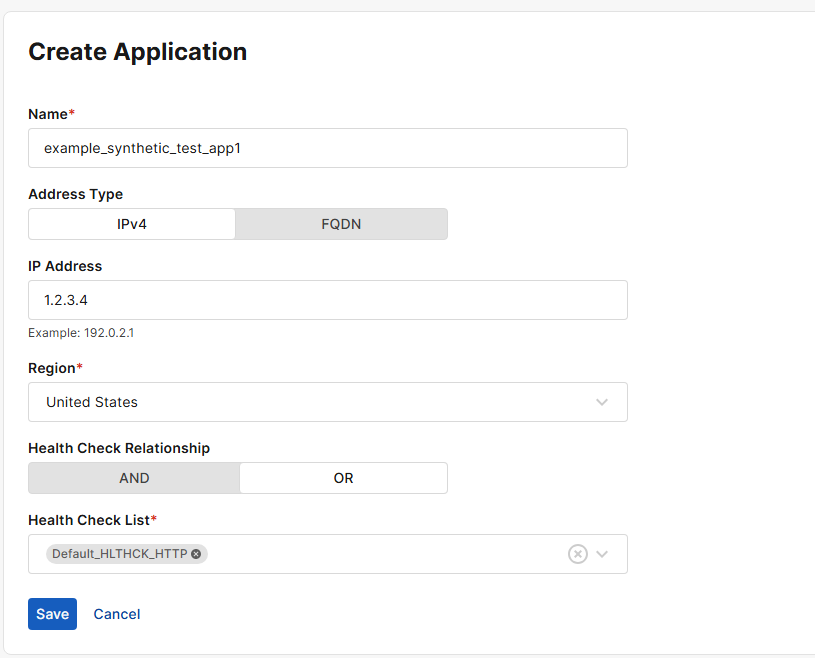The width and height of the screenshot is (815, 658).
Task: Click the Create Application heading
Action: click(137, 52)
